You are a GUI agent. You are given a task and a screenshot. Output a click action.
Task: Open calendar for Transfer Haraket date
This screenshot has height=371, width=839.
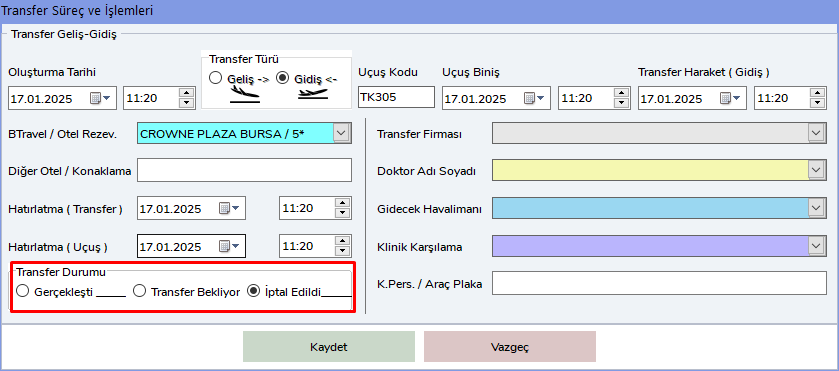(729, 98)
